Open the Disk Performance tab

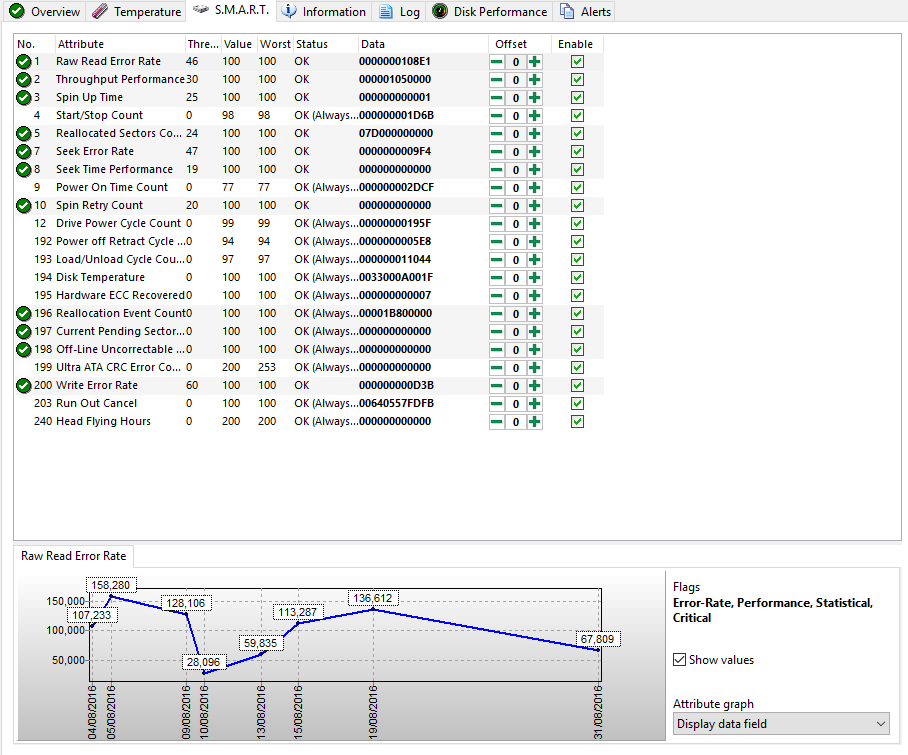pyautogui.click(x=489, y=12)
